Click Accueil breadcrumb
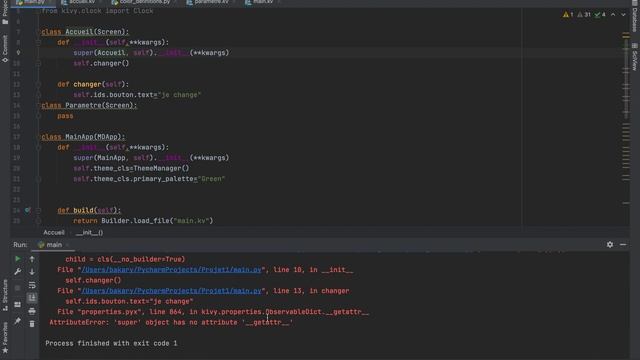The height and width of the screenshot is (360, 640). coord(54,232)
